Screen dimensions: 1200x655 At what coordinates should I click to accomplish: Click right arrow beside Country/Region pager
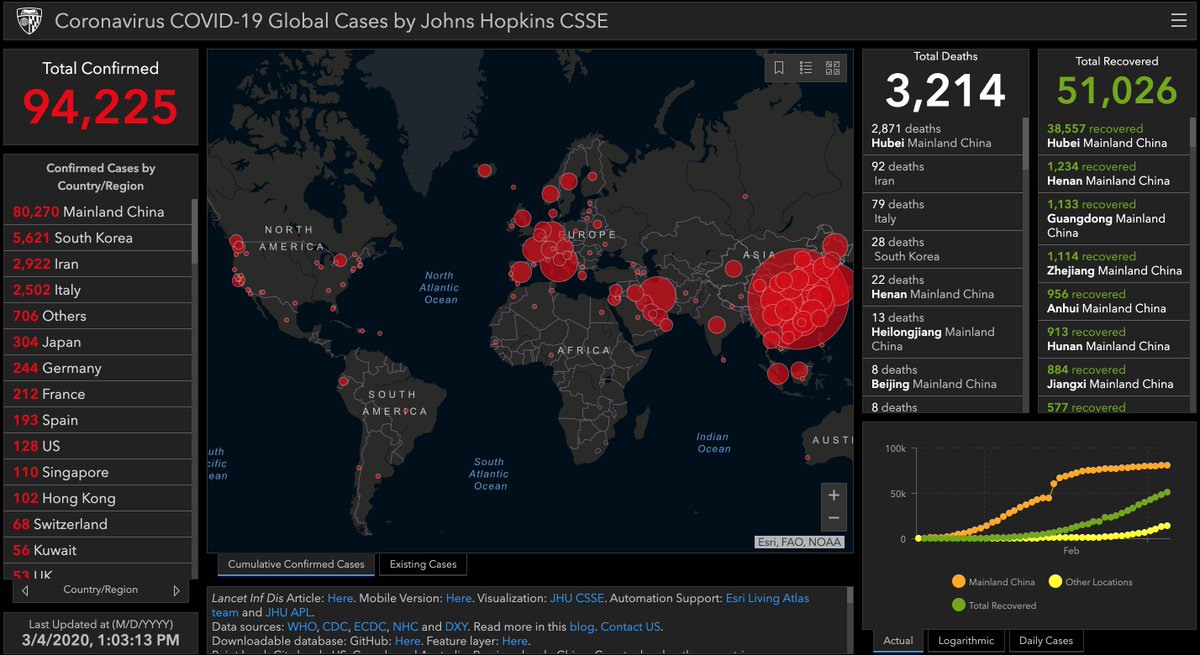(x=177, y=590)
